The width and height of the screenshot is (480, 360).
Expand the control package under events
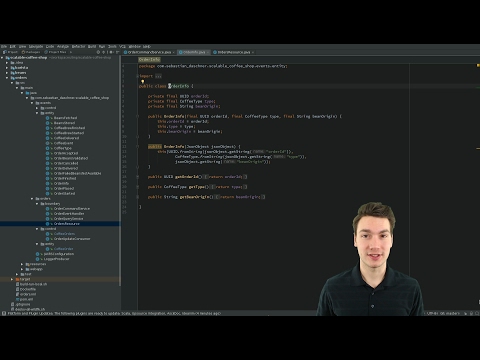point(37,108)
